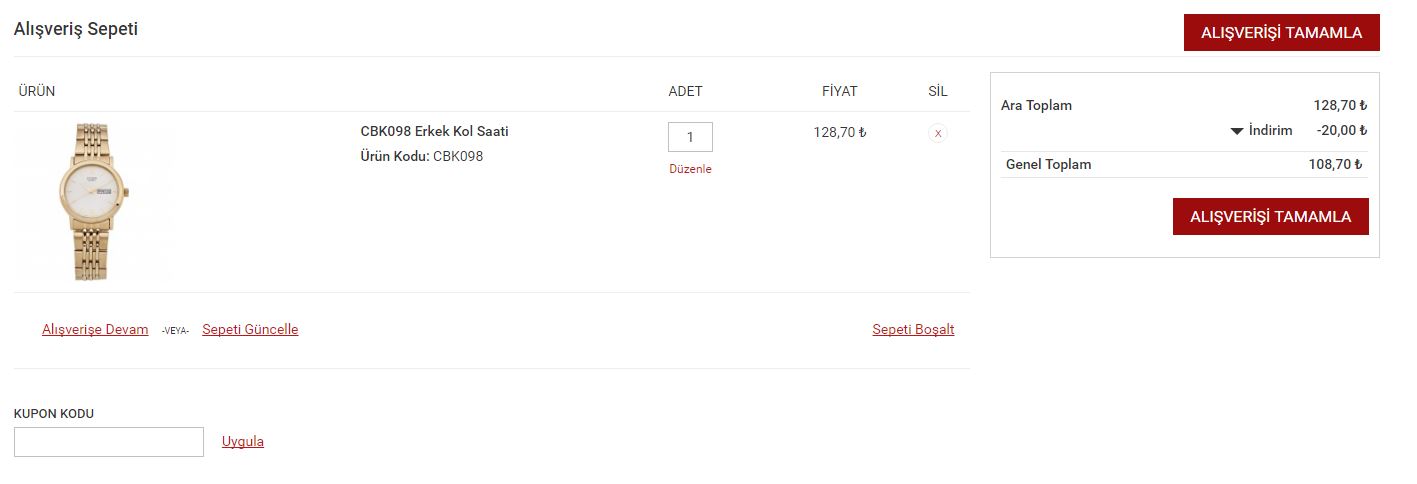The width and height of the screenshot is (1417, 484).
Task: Remove the watch using the X icon
Action: [x=937, y=133]
